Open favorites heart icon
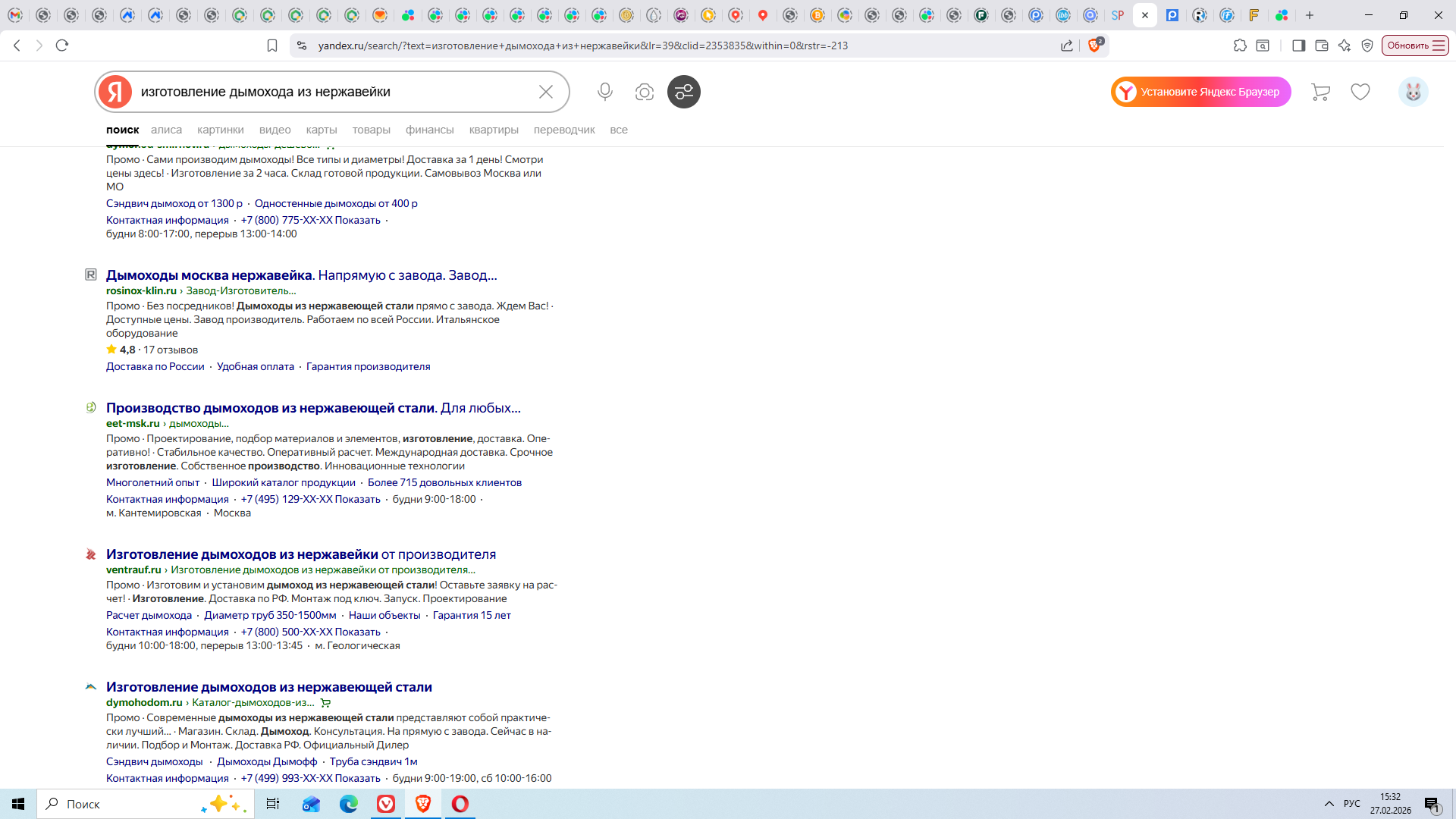The height and width of the screenshot is (819, 1456). click(1360, 92)
